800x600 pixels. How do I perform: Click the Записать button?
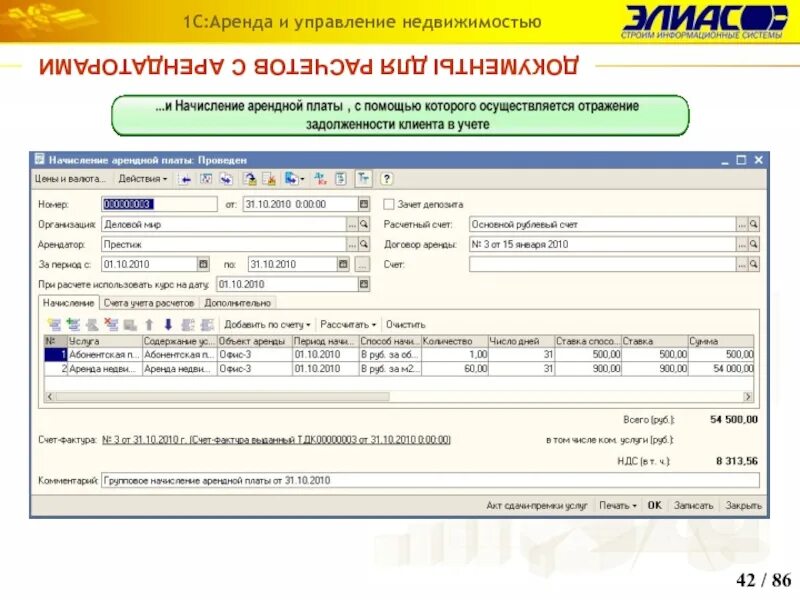point(693,505)
